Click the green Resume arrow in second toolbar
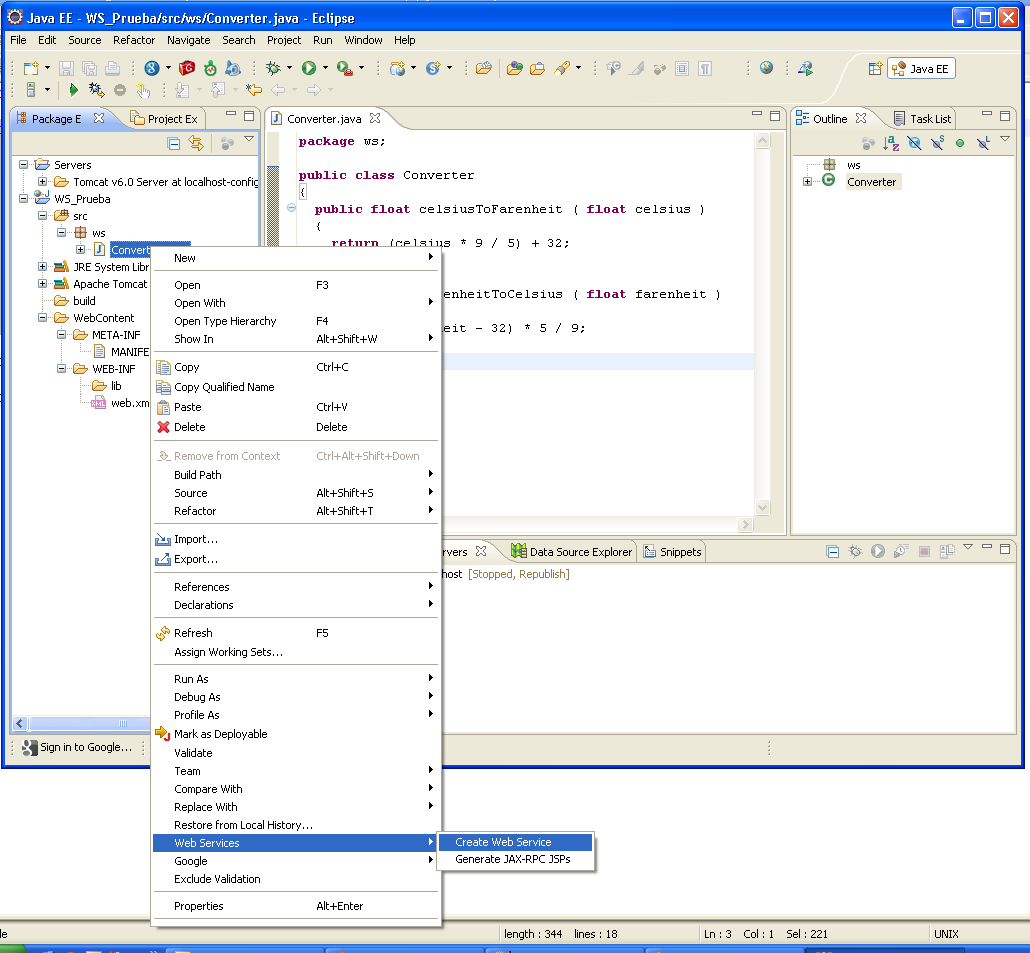Image resolution: width=1030 pixels, height=953 pixels. pyautogui.click(x=74, y=89)
